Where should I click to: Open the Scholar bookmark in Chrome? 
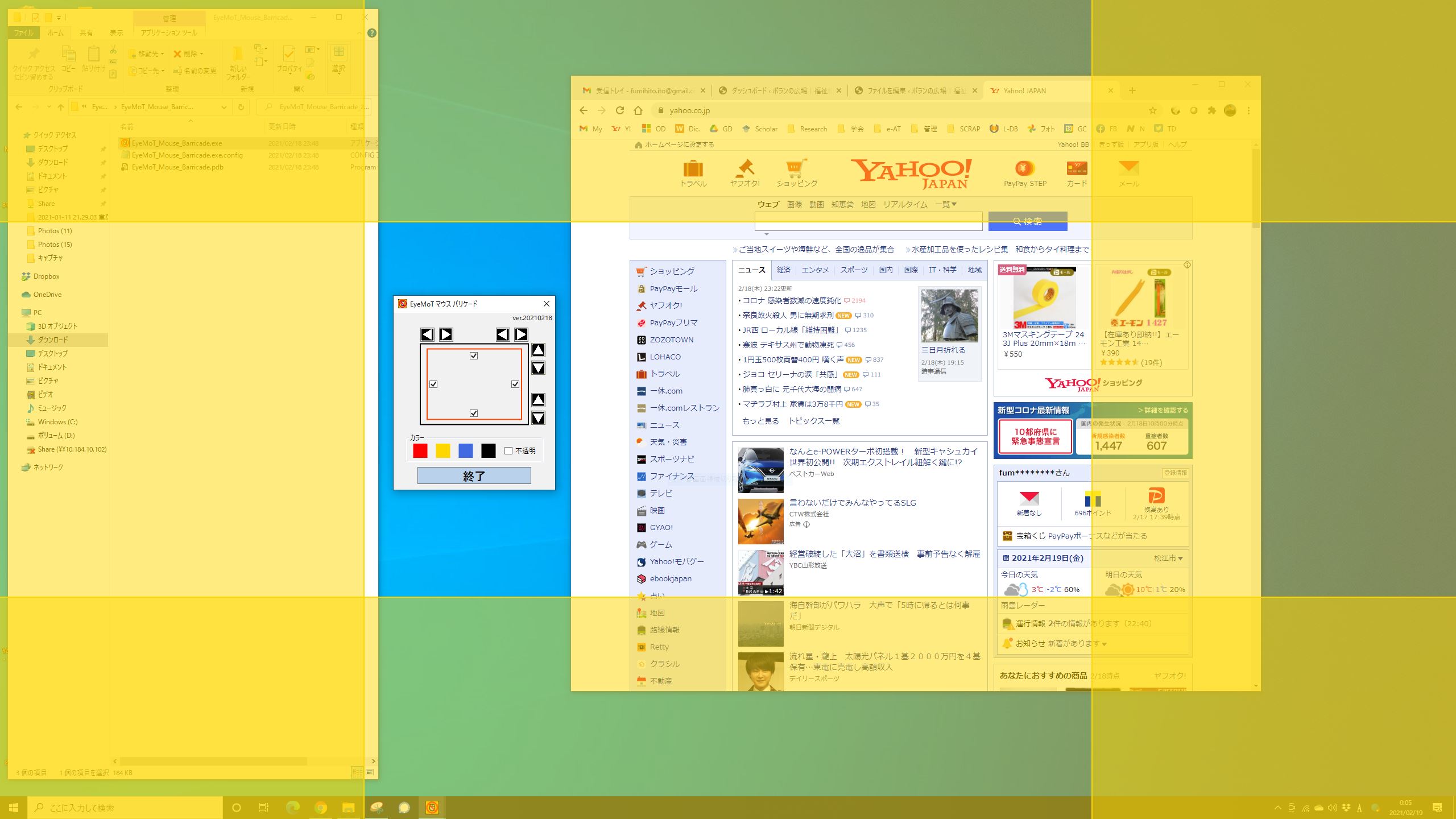pyautogui.click(x=759, y=129)
